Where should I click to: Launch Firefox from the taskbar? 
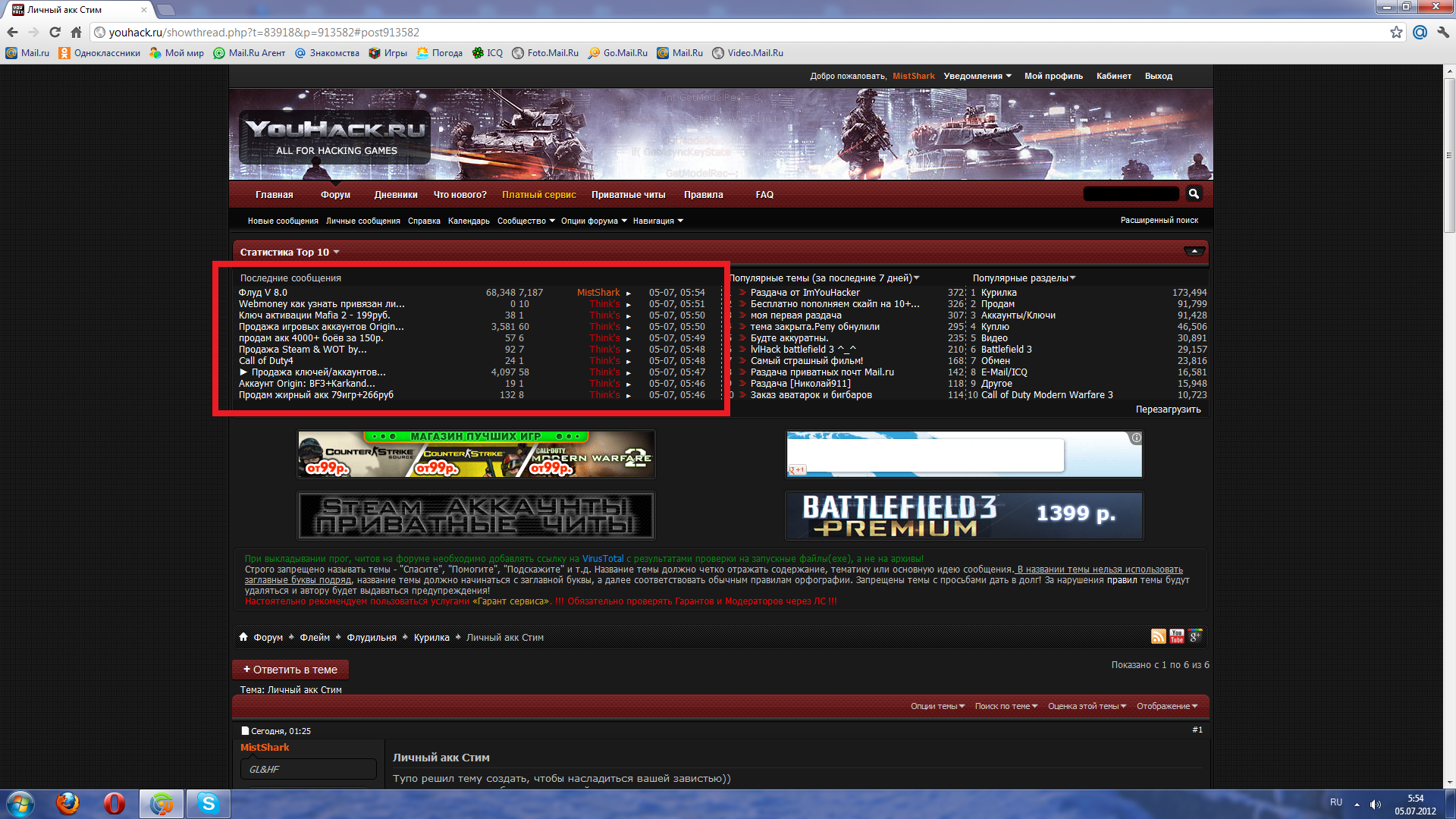[67, 803]
